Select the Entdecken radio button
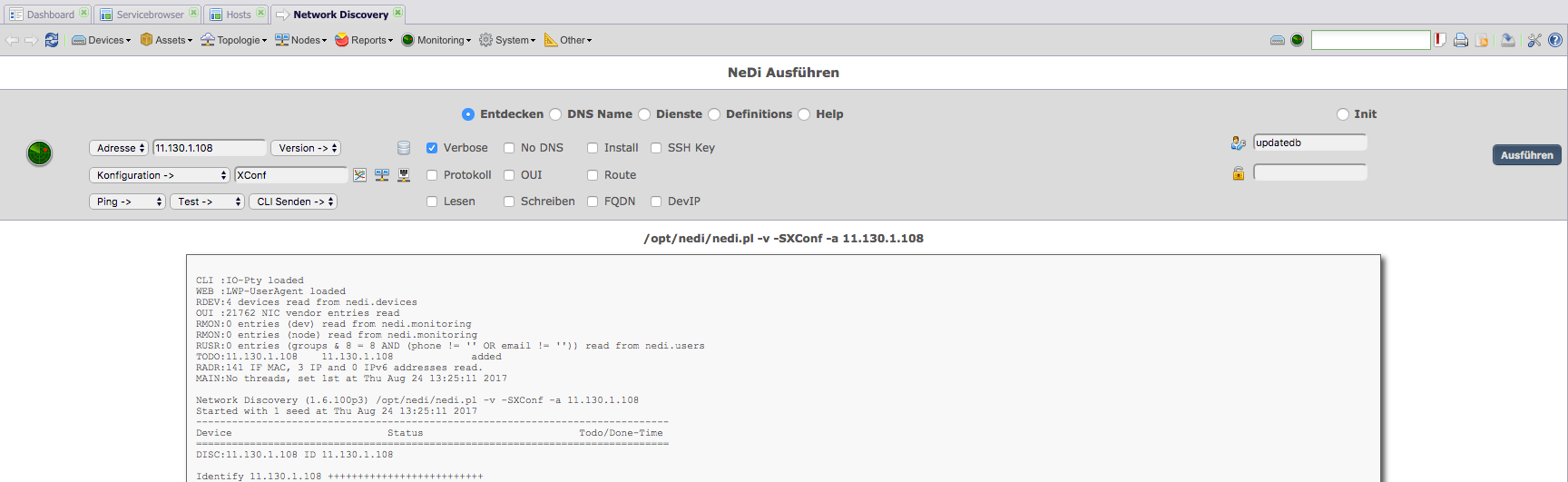The height and width of the screenshot is (482, 1568). [x=468, y=114]
